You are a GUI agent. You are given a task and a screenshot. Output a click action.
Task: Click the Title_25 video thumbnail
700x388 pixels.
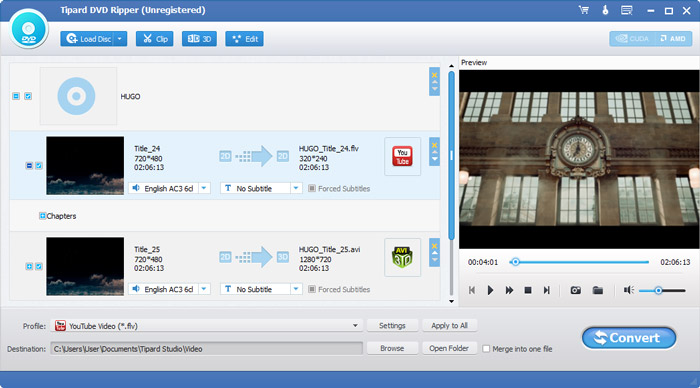(85, 267)
